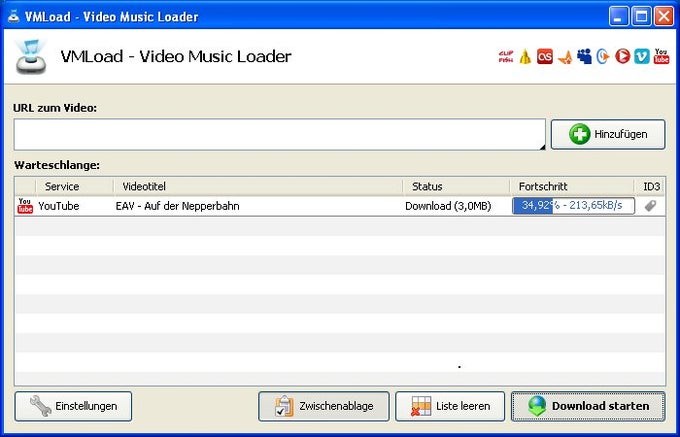The image size is (680, 437).
Task: Clear queue with Liste leeren
Action: click(x=450, y=406)
